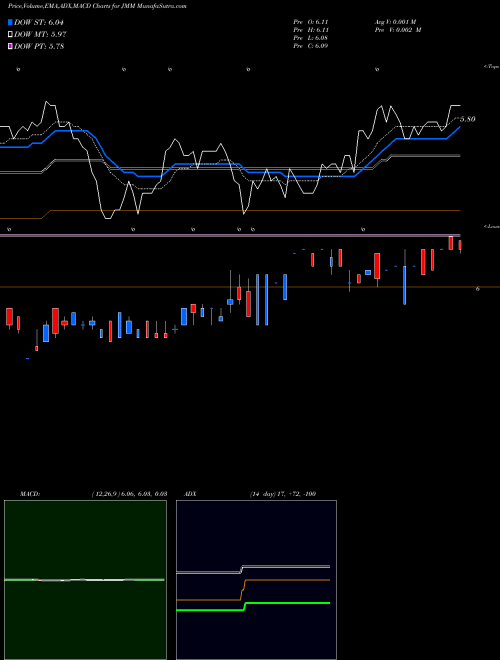Click the 'Pre V: 0.002 M' value
The image size is (500, 660).
(398, 30)
